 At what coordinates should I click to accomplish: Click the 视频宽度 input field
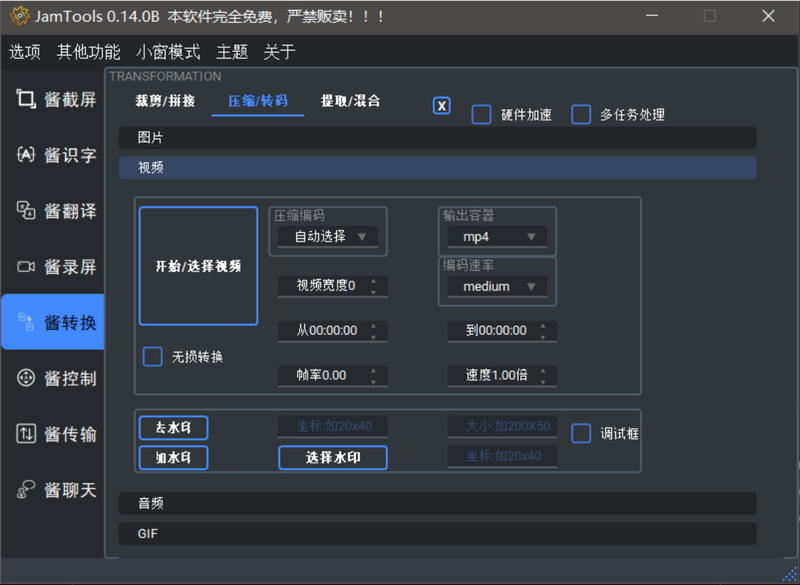tap(326, 286)
